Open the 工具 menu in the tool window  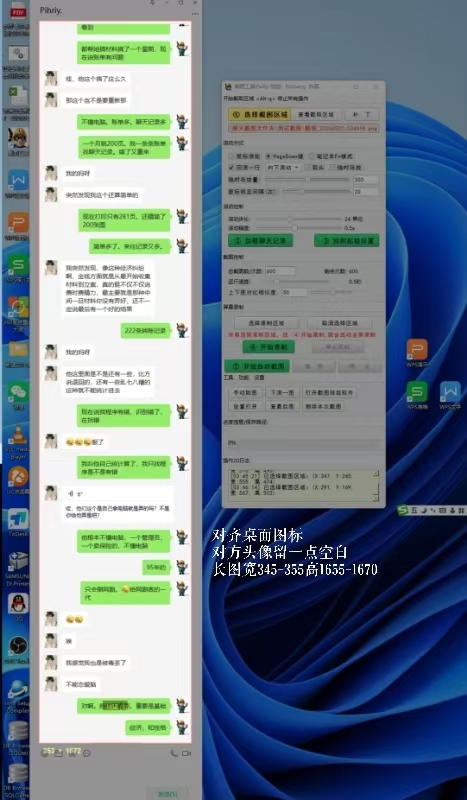coord(228,378)
